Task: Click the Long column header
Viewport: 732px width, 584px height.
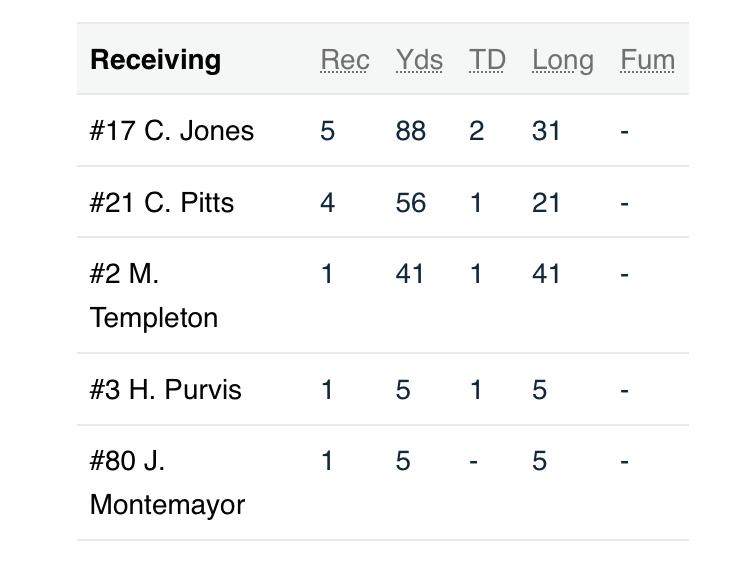Action: point(563,61)
